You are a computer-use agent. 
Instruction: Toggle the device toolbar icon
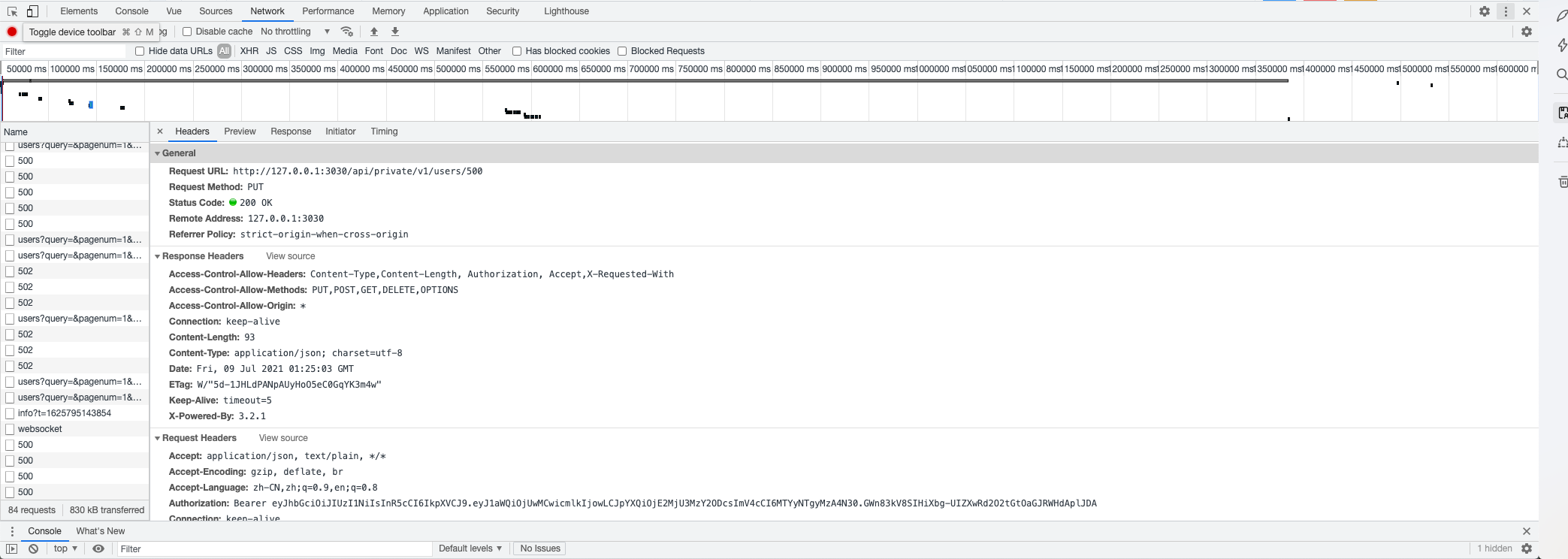(x=32, y=11)
